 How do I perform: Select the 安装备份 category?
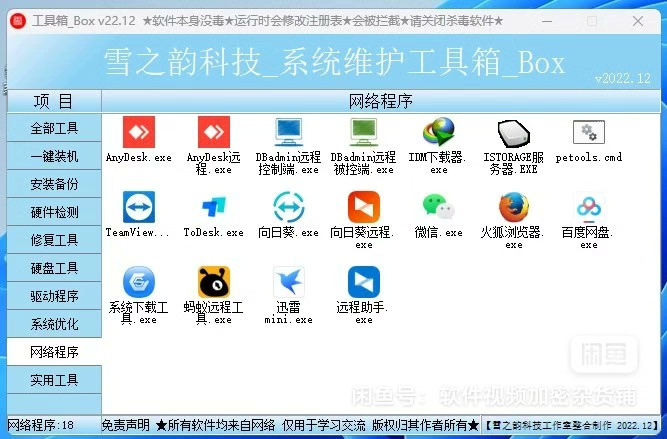54,184
